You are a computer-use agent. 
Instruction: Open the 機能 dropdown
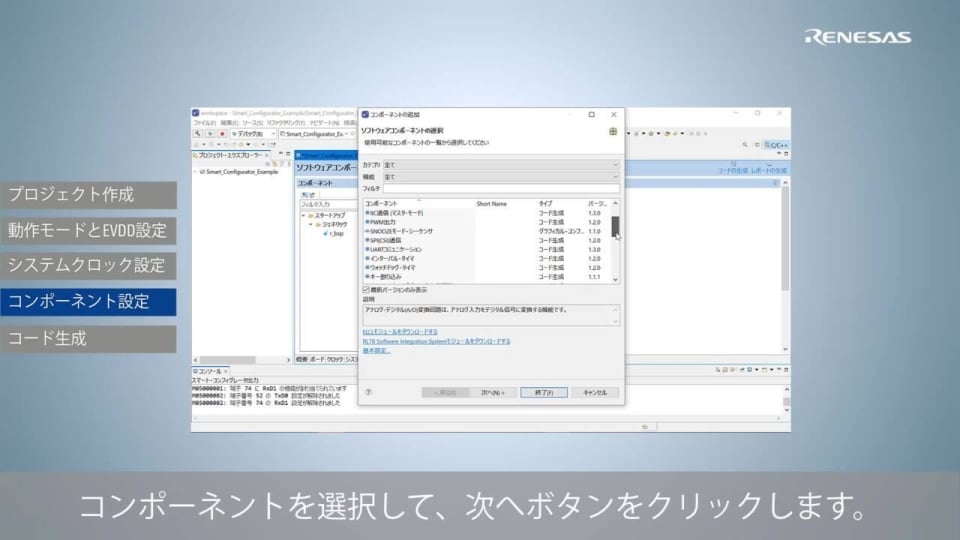(500, 176)
